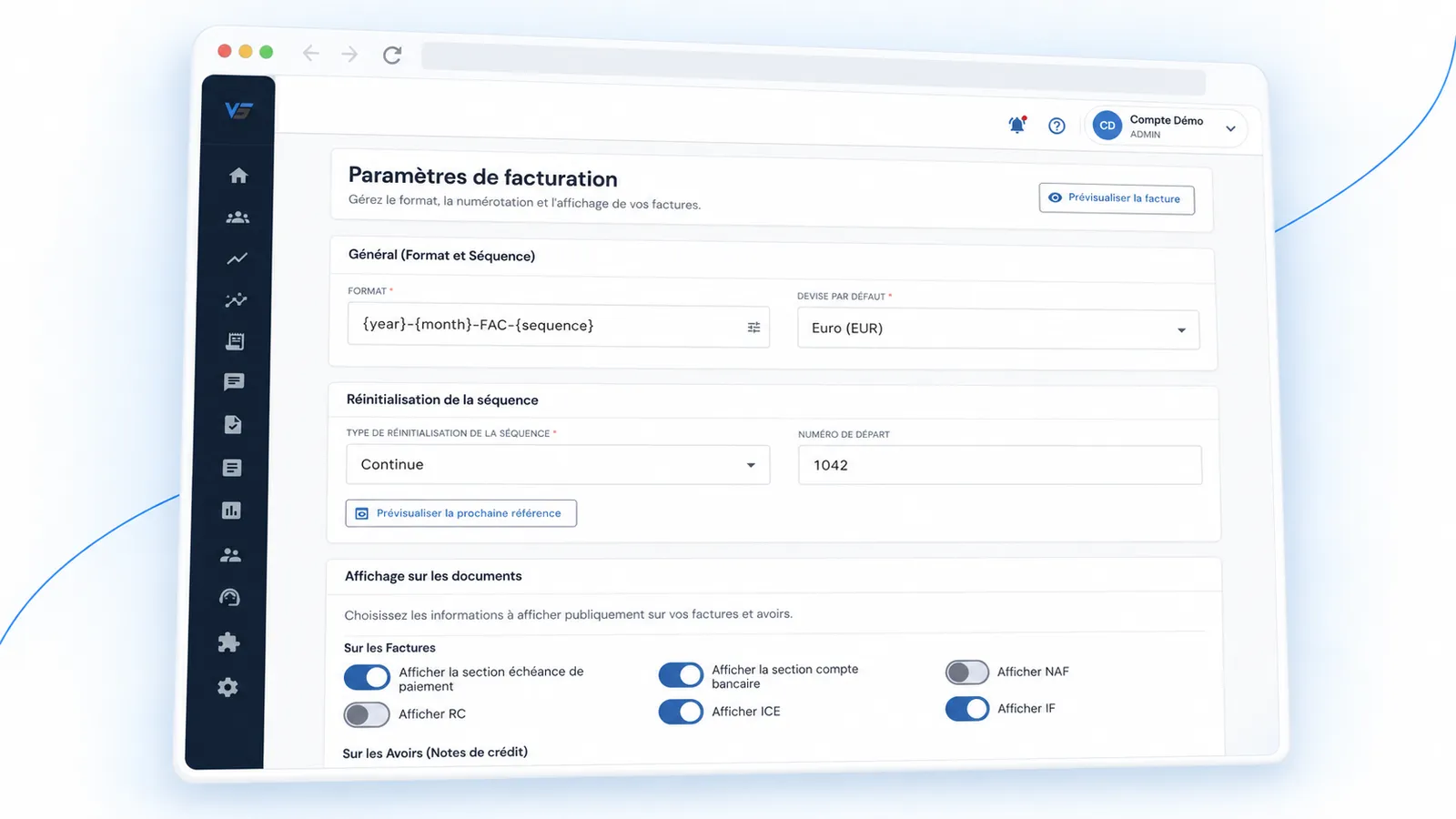Open the bar chart report sidebar icon
This screenshot has height=819, width=1456.
[x=231, y=511]
